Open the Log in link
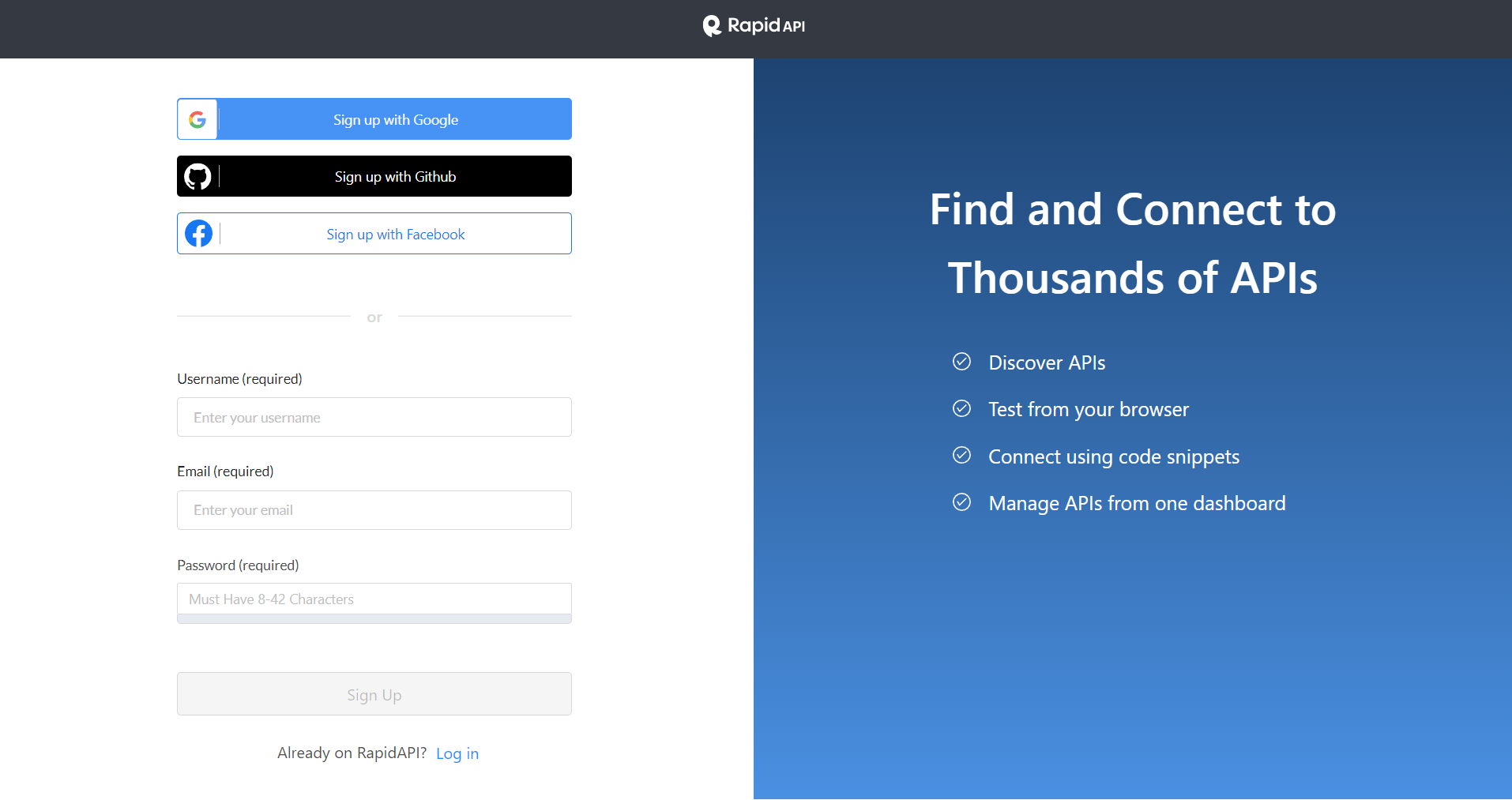This screenshot has width=1512, height=800. pyautogui.click(x=457, y=753)
